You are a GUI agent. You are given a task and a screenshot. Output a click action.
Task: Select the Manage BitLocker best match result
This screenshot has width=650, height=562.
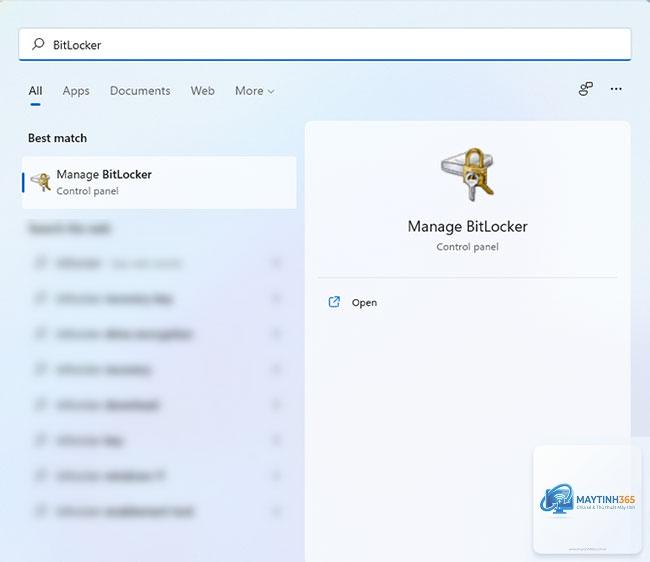coord(159,182)
